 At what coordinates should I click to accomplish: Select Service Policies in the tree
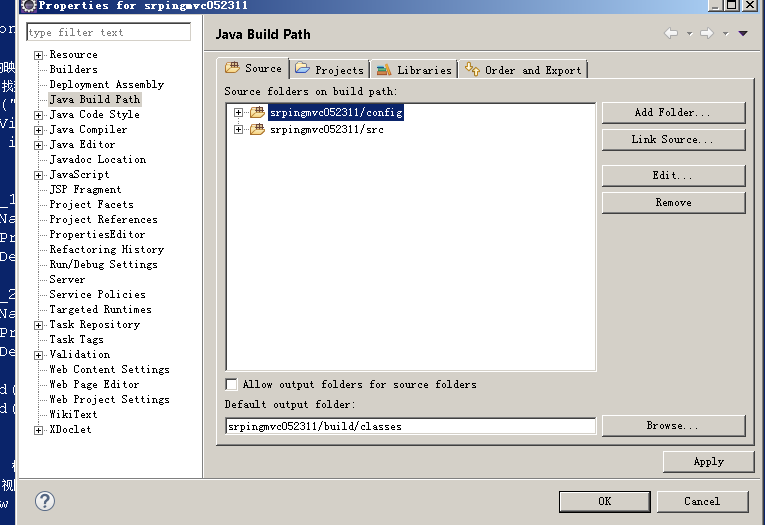pos(97,295)
